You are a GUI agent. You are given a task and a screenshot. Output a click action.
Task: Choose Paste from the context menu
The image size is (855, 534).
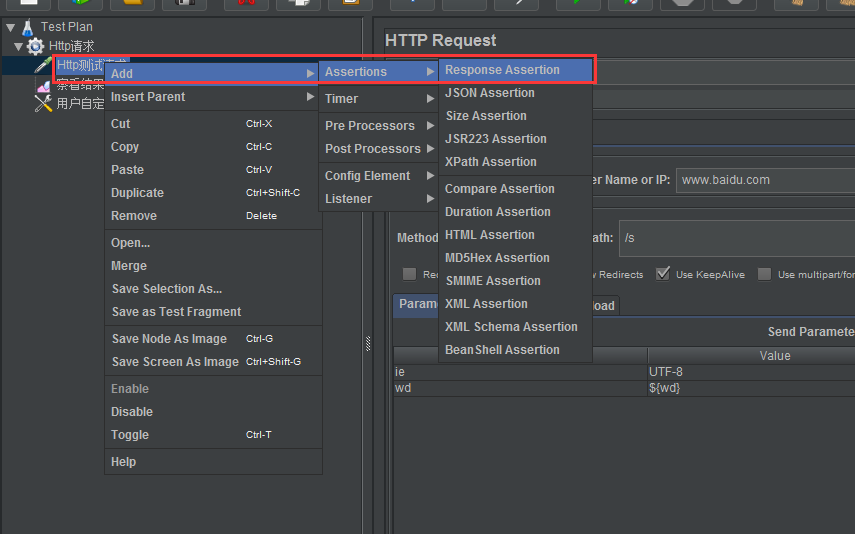(x=212, y=170)
